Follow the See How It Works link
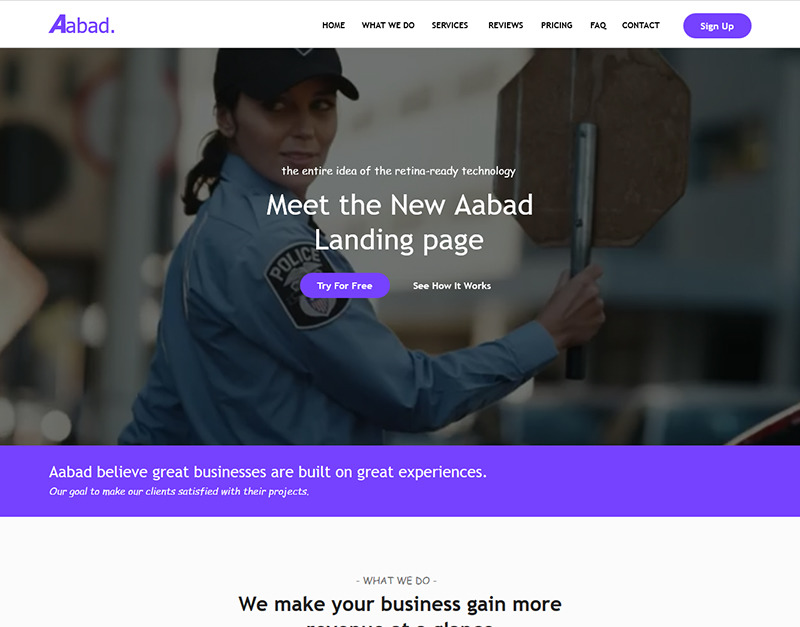The height and width of the screenshot is (627, 800). (452, 286)
